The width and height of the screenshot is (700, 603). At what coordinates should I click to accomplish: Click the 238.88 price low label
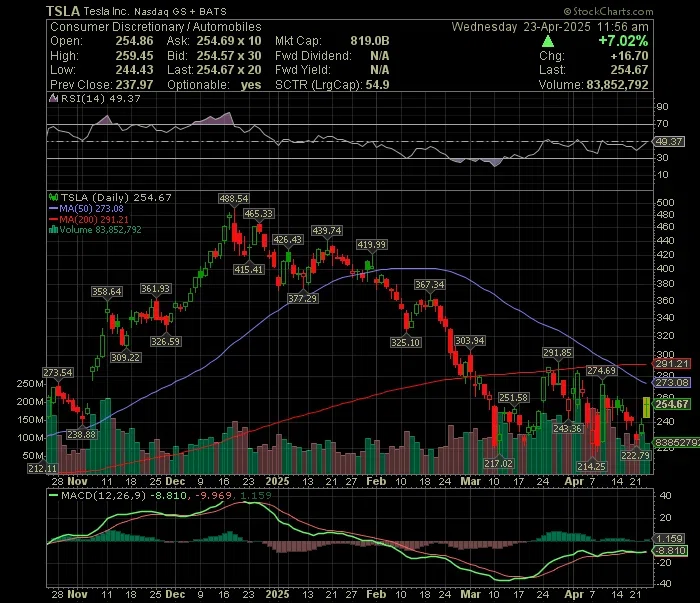(82, 434)
